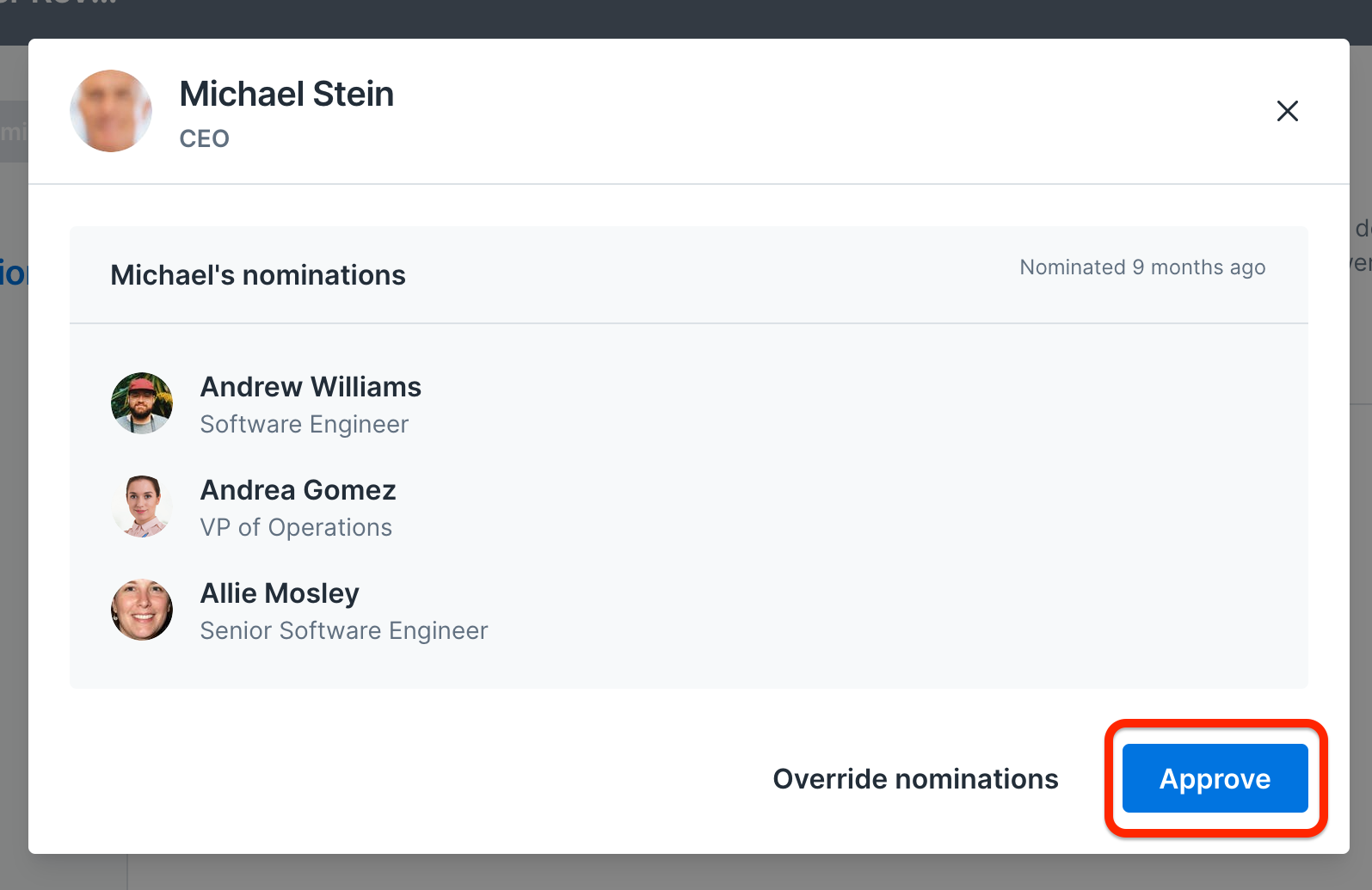
Task: Click the Michael's nominations heading
Action: tap(258, 275)
